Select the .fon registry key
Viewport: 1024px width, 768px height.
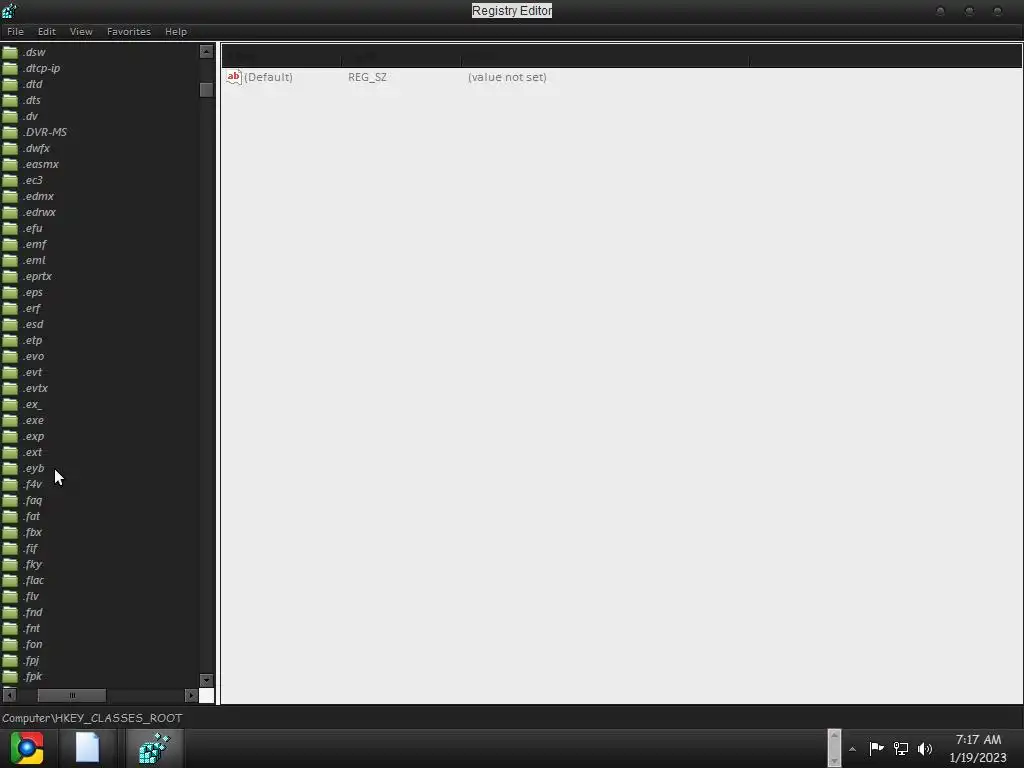33,644
